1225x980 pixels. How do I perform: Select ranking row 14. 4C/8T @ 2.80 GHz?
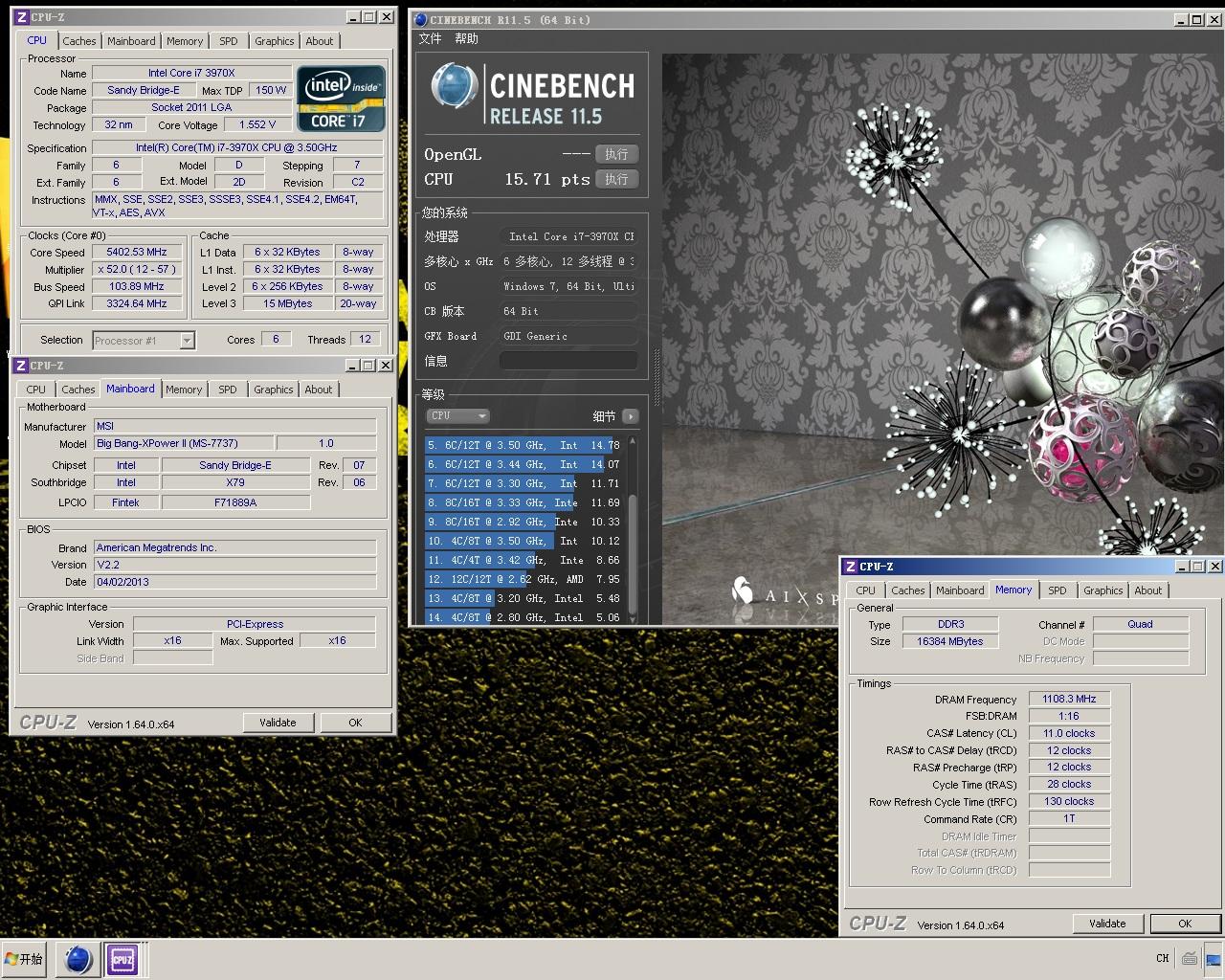tap(523, 617)
